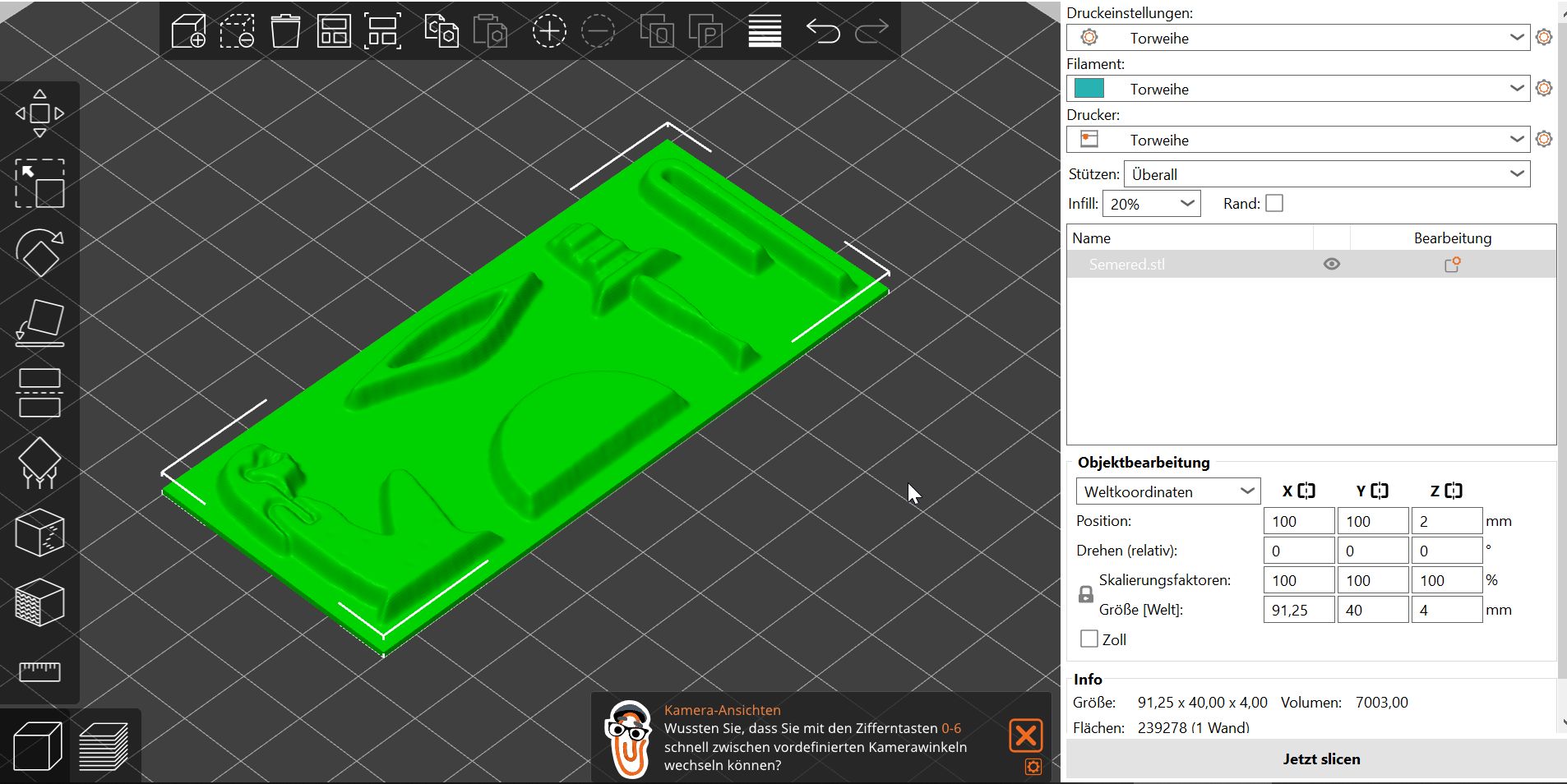Mirror the object along the Z axis
This screenshot has height=784, width=1567.
[x=1454, y=491]
